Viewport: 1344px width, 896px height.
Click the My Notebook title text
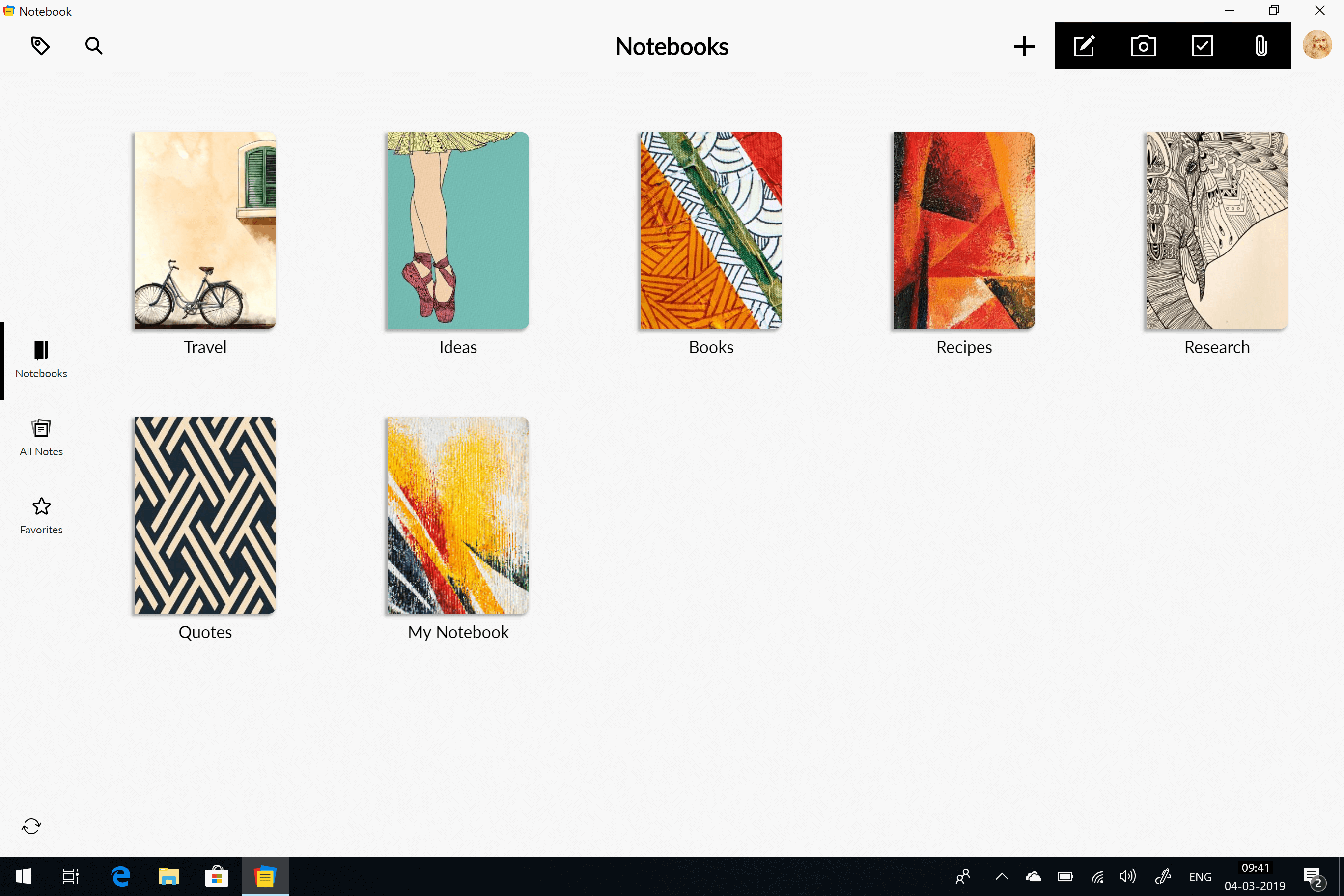tap(458, 632)
